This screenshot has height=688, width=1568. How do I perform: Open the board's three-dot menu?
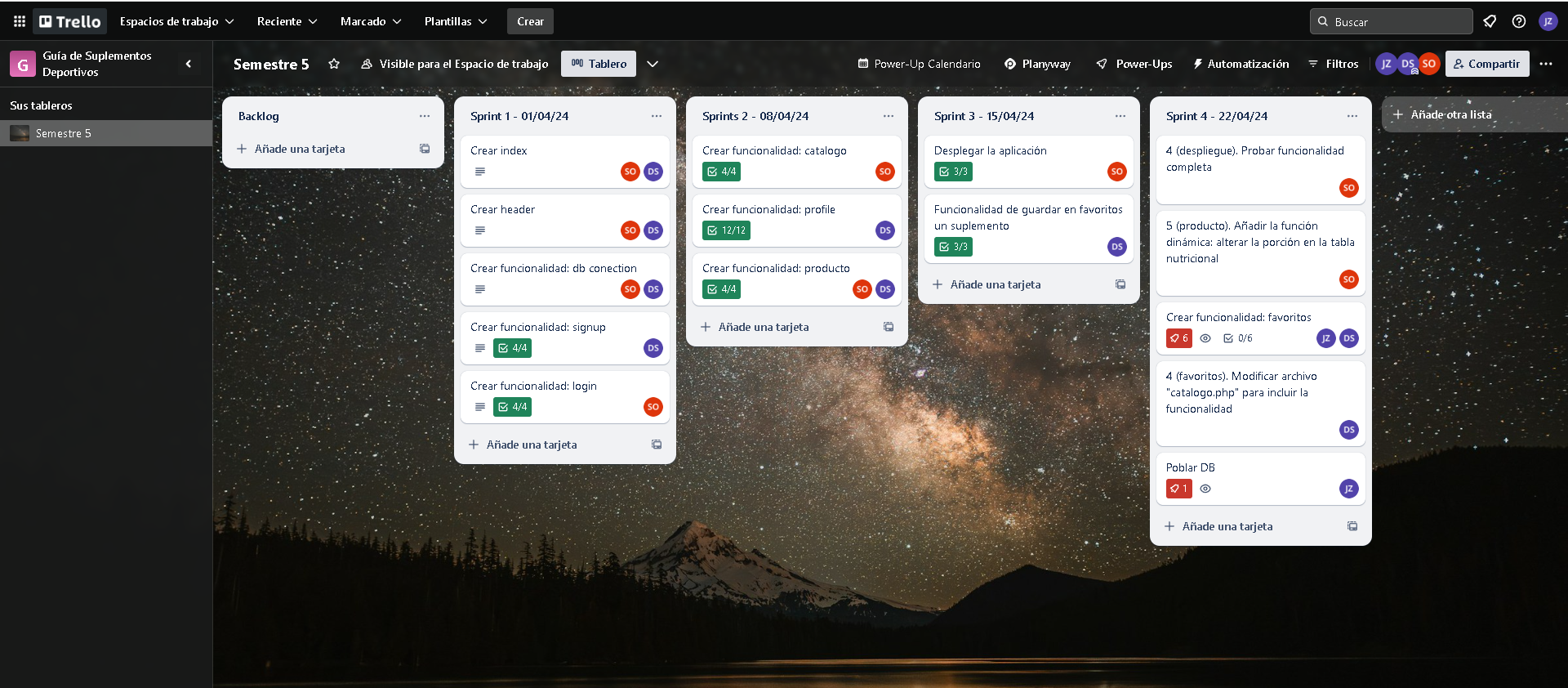[1546, 64]
